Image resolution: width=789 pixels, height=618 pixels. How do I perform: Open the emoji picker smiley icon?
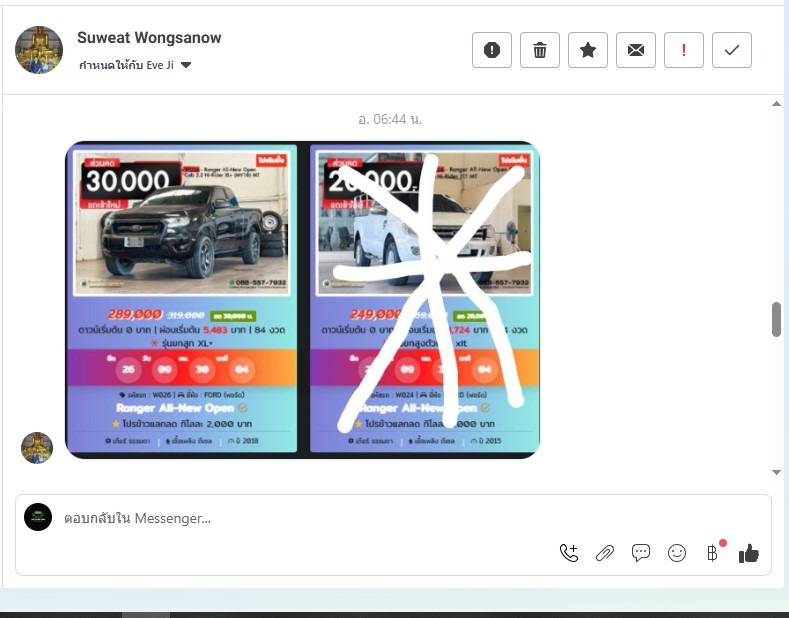[x=677, y=553]
